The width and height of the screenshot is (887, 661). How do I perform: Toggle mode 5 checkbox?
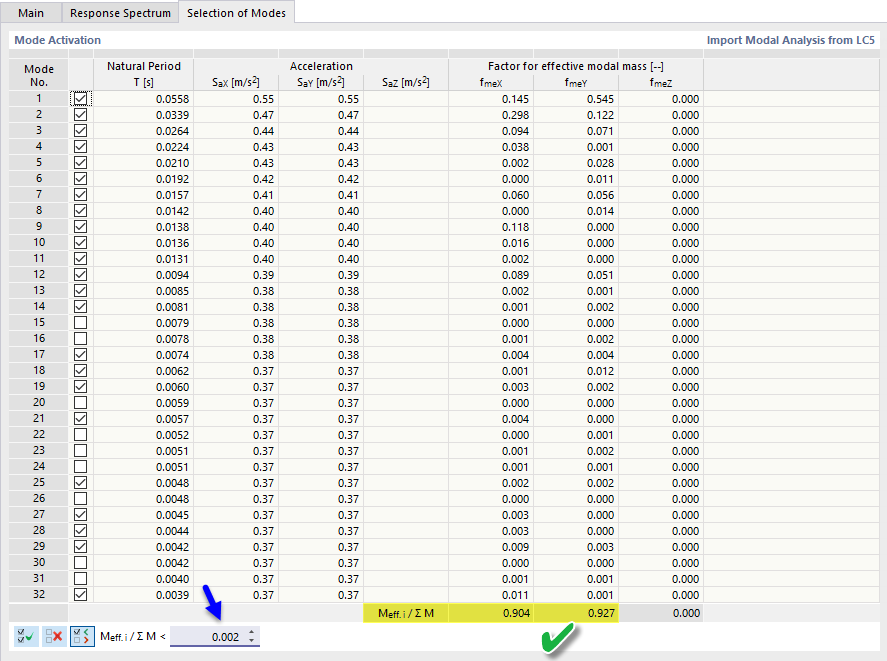80,162
